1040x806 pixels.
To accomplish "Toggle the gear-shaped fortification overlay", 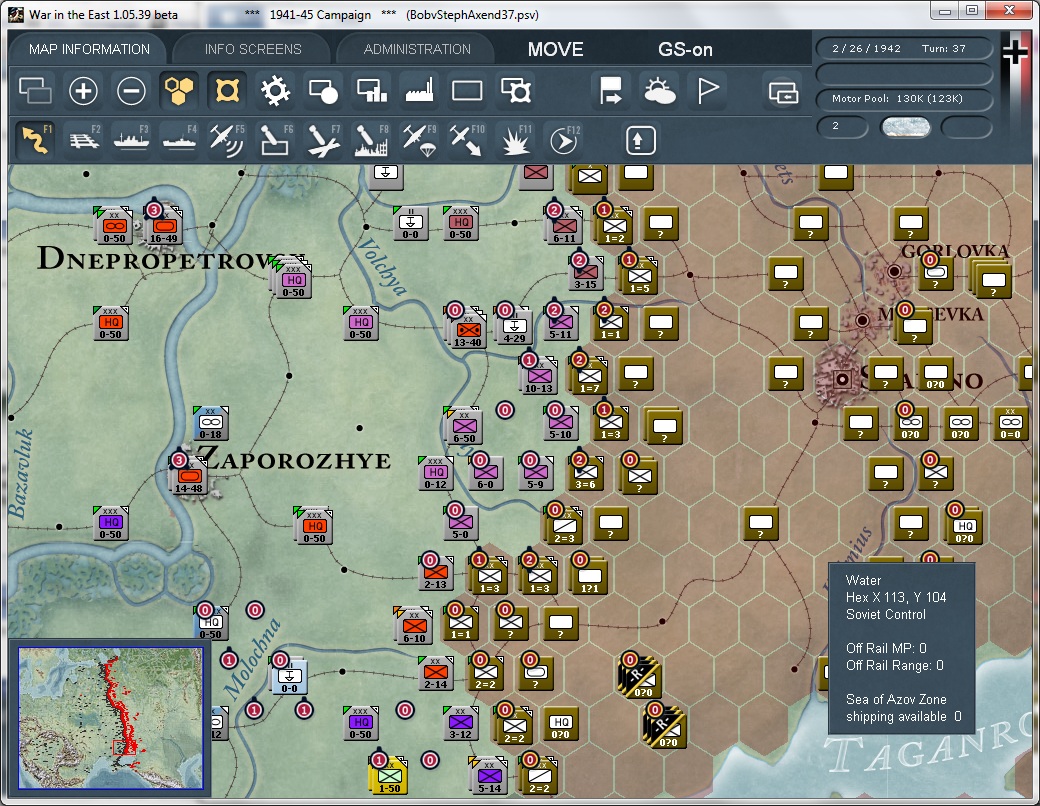I will pos(275,91).
